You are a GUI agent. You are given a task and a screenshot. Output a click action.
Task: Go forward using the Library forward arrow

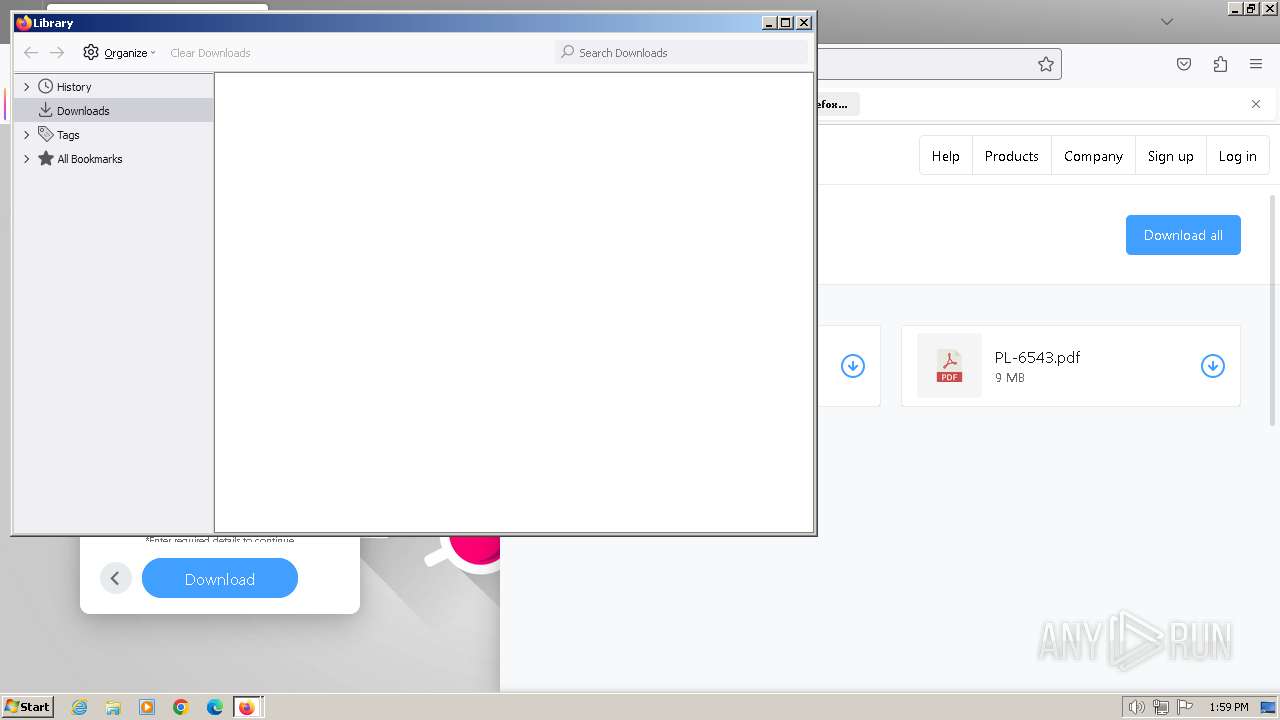tap(57, 53)
